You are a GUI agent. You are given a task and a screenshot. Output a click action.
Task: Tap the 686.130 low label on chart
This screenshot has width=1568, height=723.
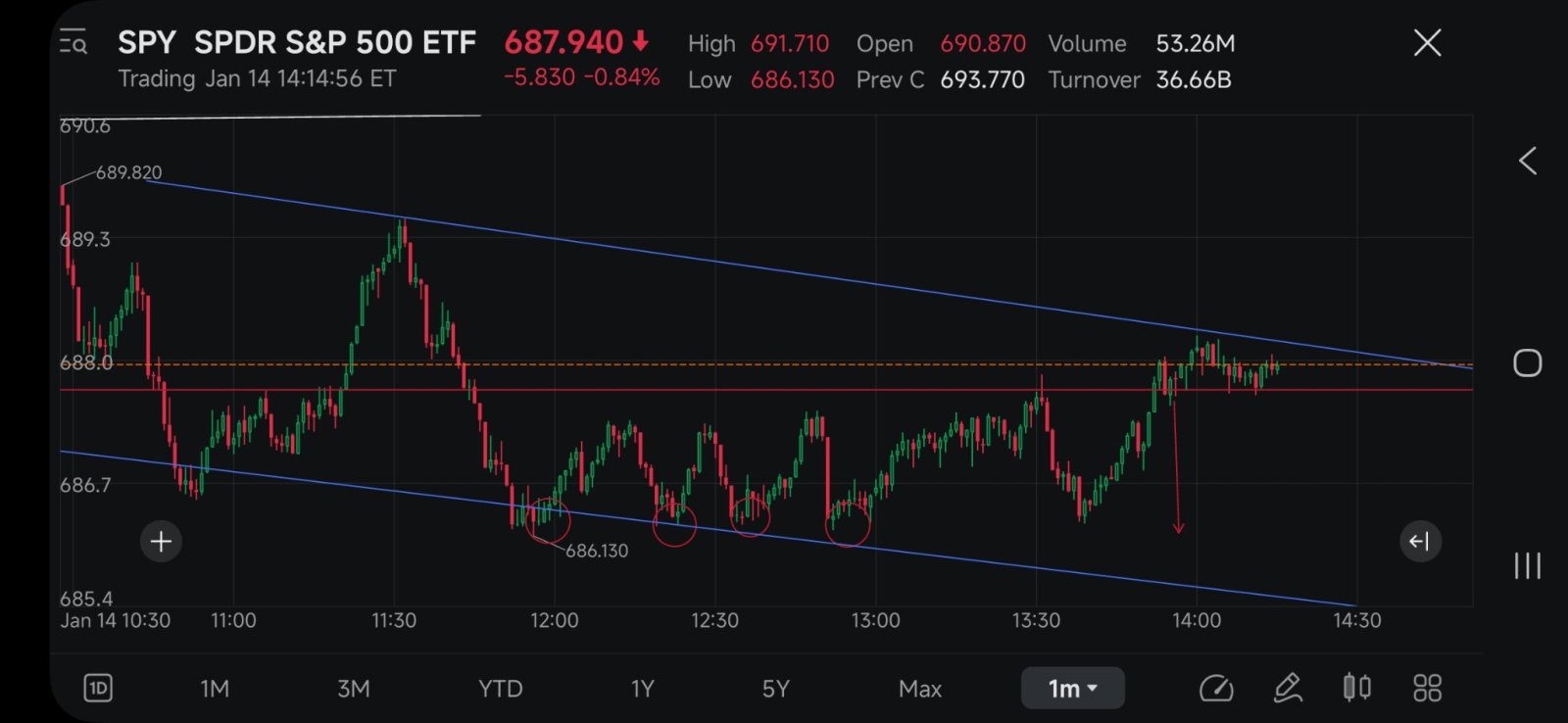point(597,551)
